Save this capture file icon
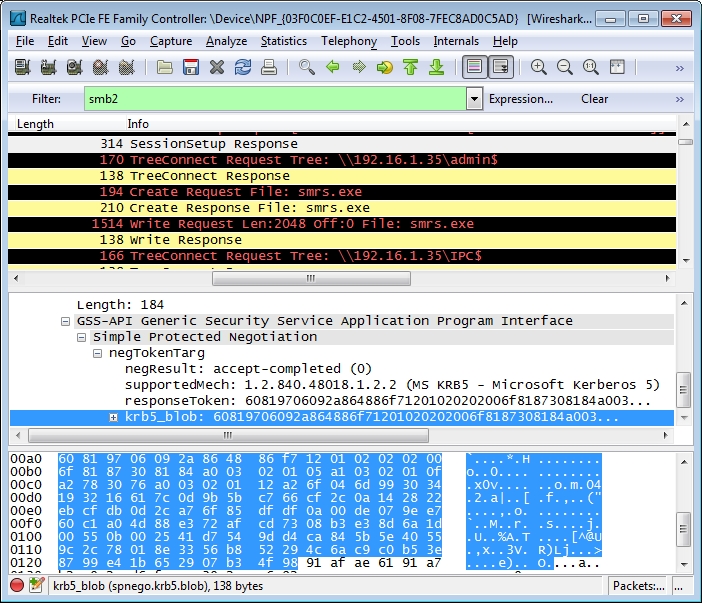Viewport: 702px width, 603px height. click(x=191, y=67)
